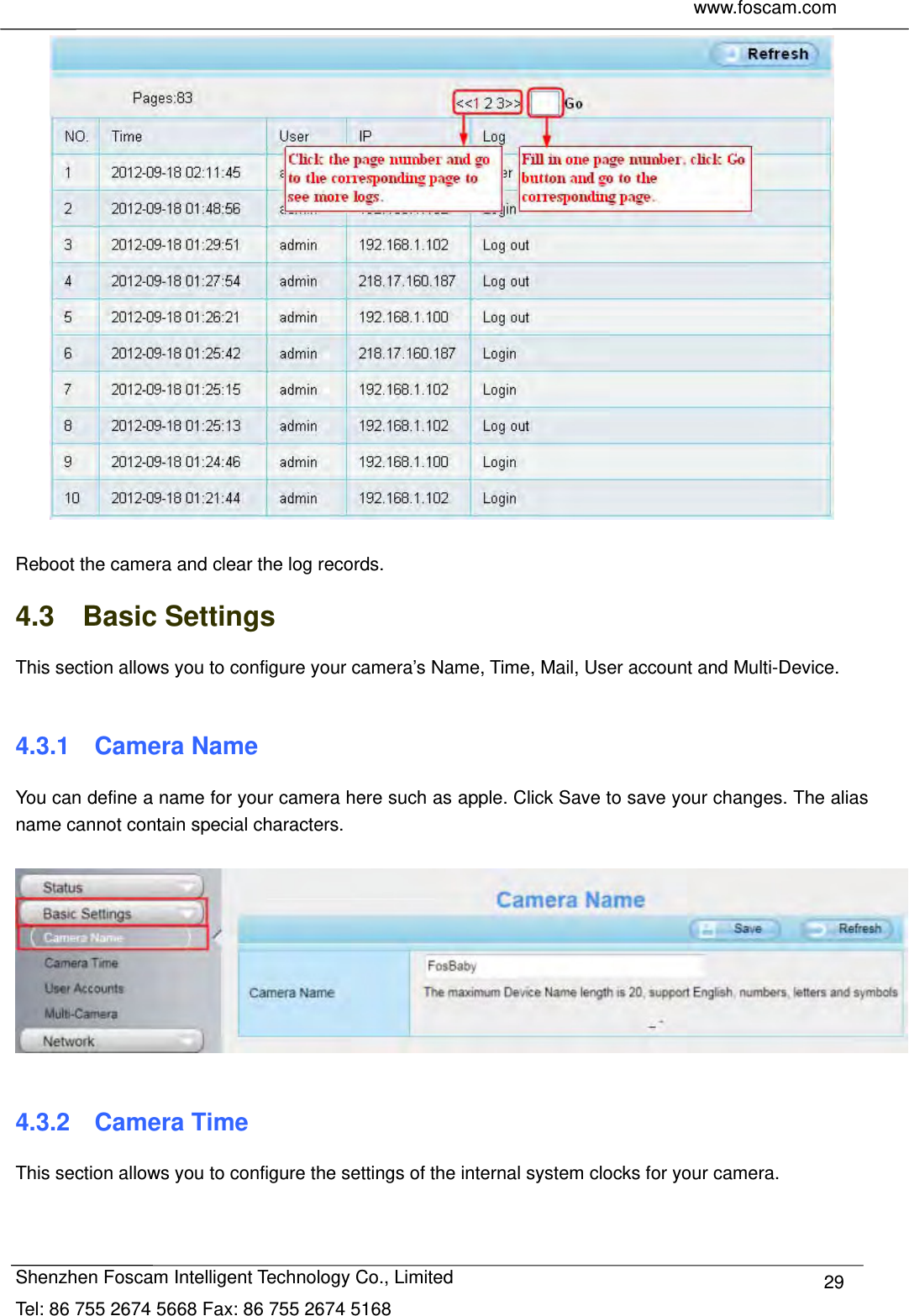Click the Camera Name field showing FosBaby
The image size is (909, 1316).
click(x=554, y=966)
